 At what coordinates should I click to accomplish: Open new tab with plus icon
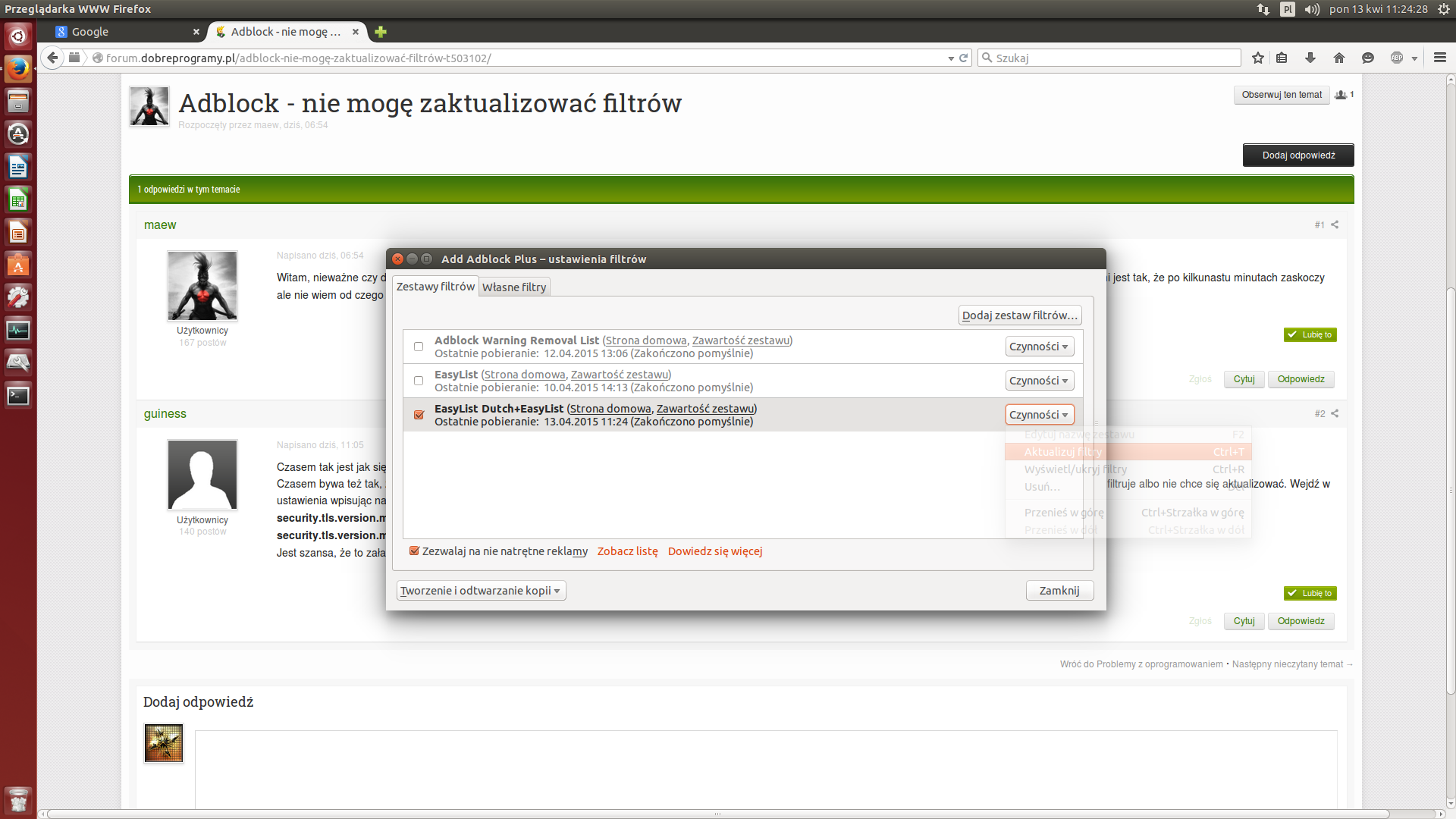pos(381,32)
